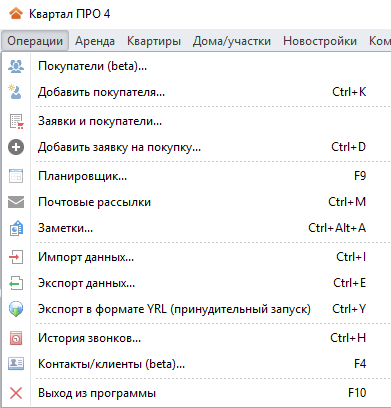Screen dimensions: 391x408
Task: Click the История звонков phone icon
Action: pyautogui.click(x=16, y=338)
